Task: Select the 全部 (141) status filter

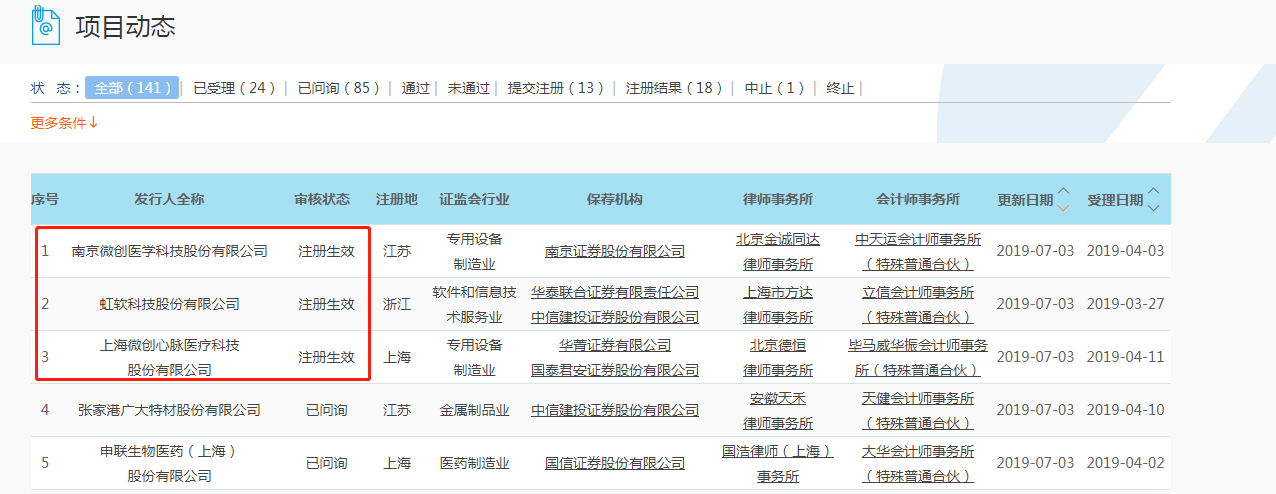Action: pos(132,88)
